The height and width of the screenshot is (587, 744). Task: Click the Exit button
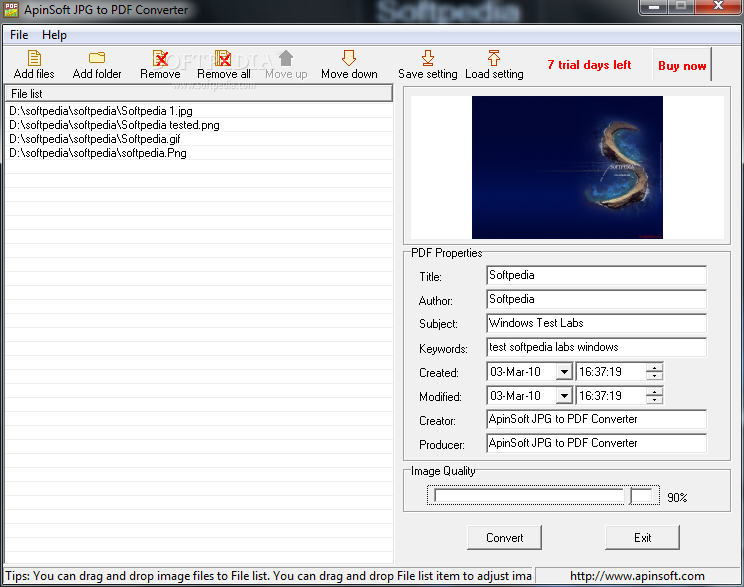[642, 537]
